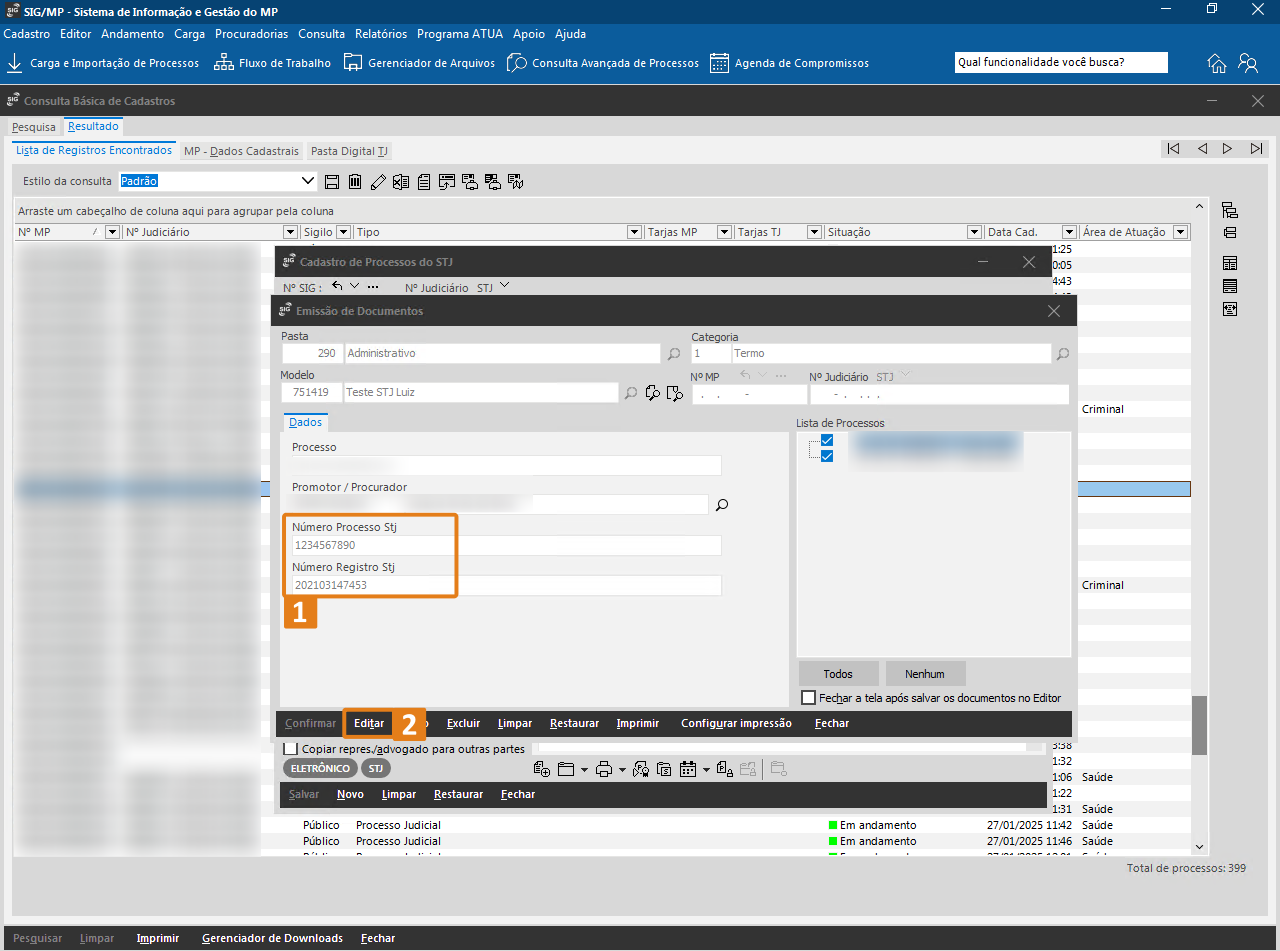The height and width of the screenshot is (951, 1280).
Task: Open the Cadastro menu
Action: [x=27, y=34]
